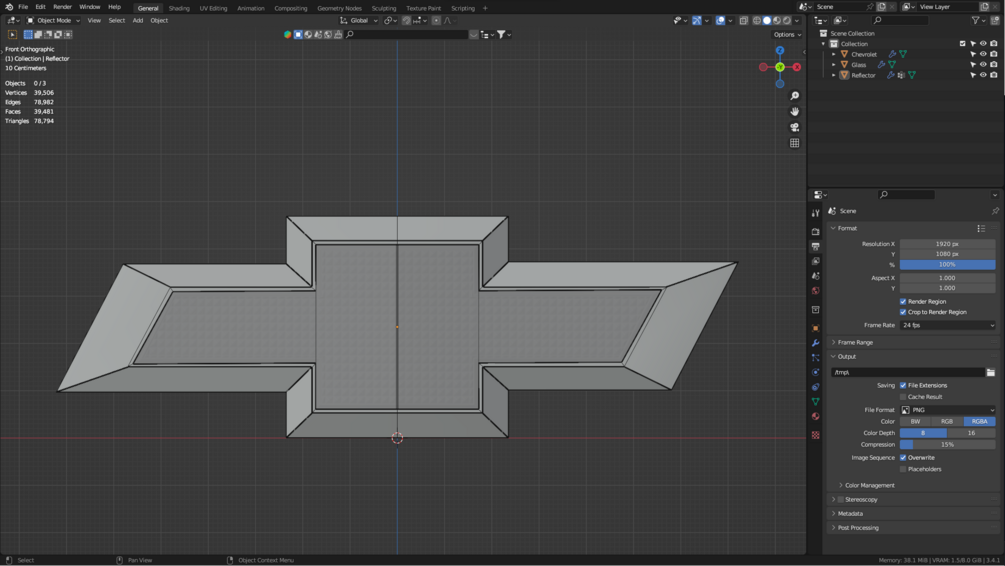Select RGB color mode button
This screenshot has height=566, width=1005.
point(946,421)
